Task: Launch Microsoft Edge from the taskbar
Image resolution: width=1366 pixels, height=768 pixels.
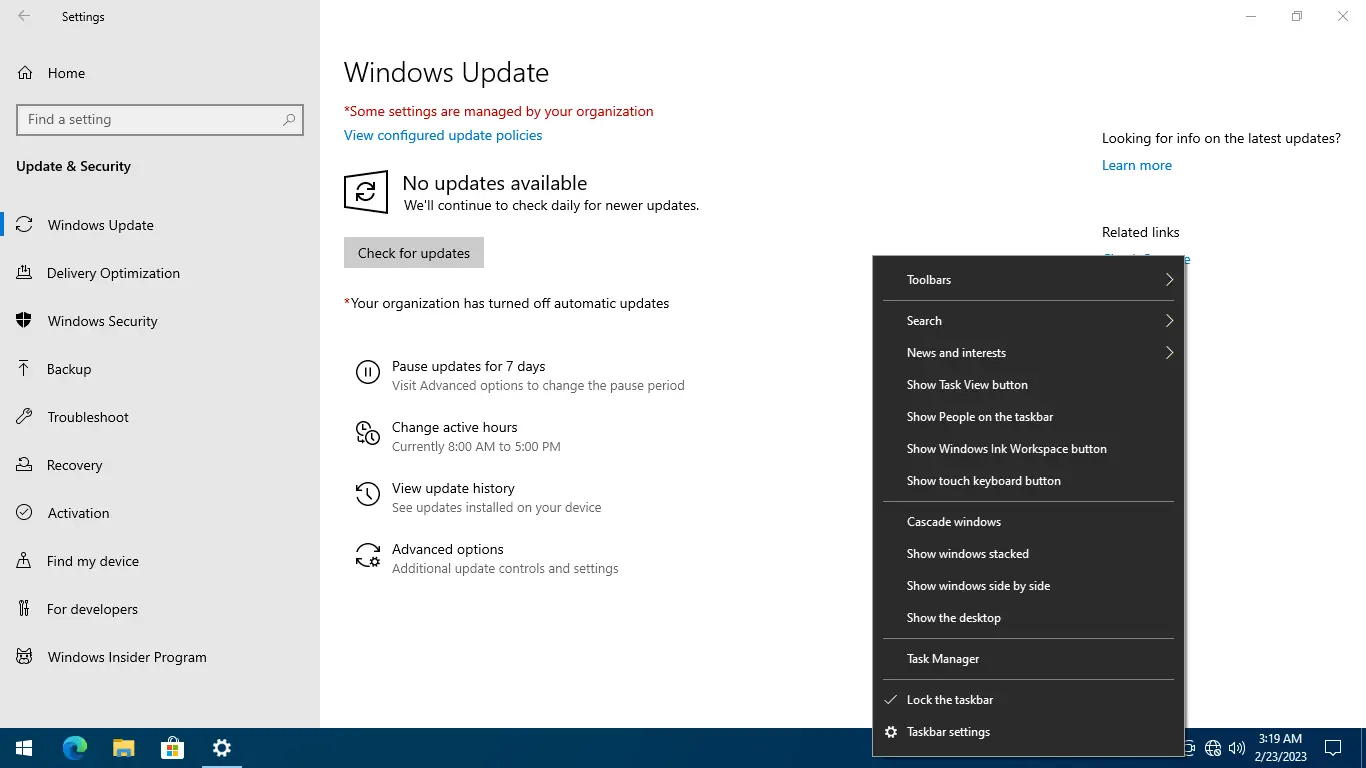Action: coord(74,748)
